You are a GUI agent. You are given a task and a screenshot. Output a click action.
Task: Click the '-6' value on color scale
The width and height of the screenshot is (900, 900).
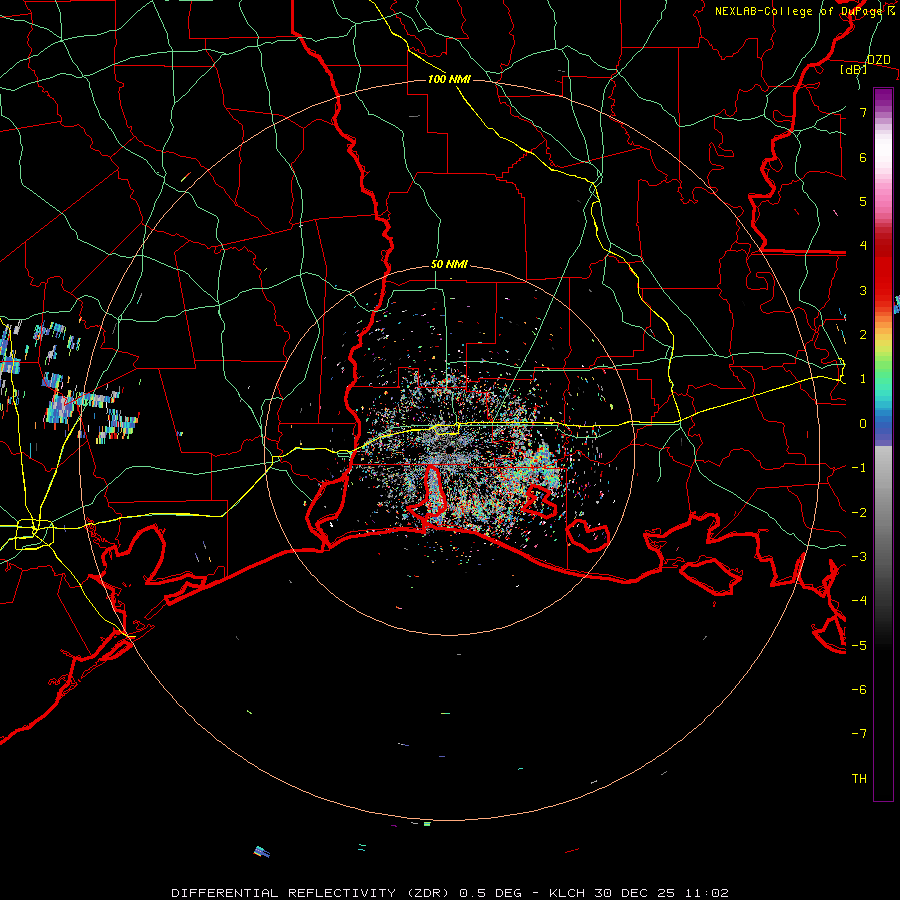pos(859,690)
